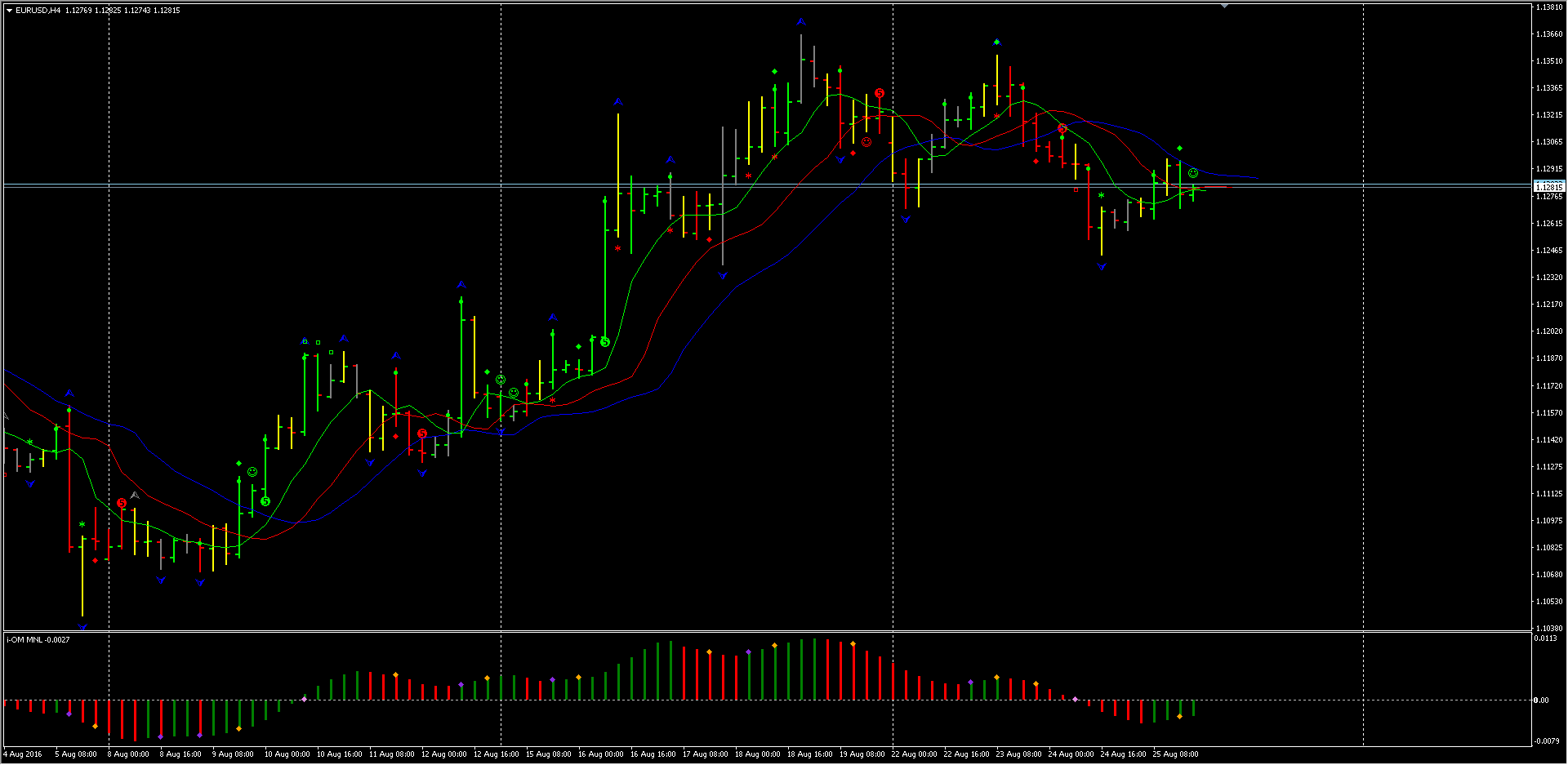
Task: Click the EURUSD,H4 symbol title text
Action: (38, 11)
